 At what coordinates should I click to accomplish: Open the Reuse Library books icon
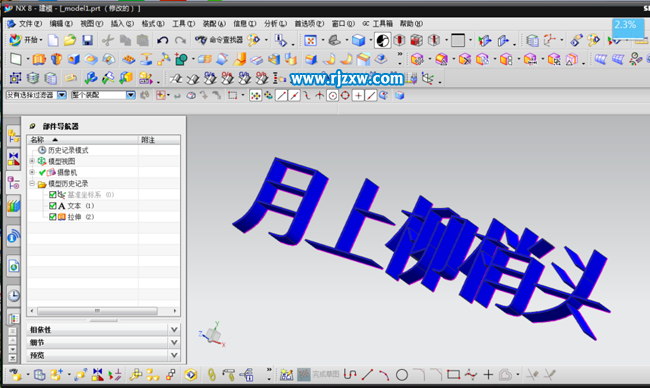(x=13, y=206)
